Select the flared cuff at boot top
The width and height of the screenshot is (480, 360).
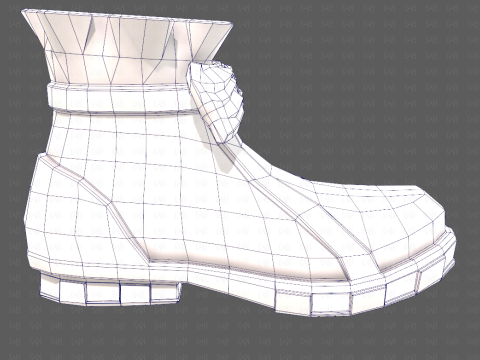127,47
